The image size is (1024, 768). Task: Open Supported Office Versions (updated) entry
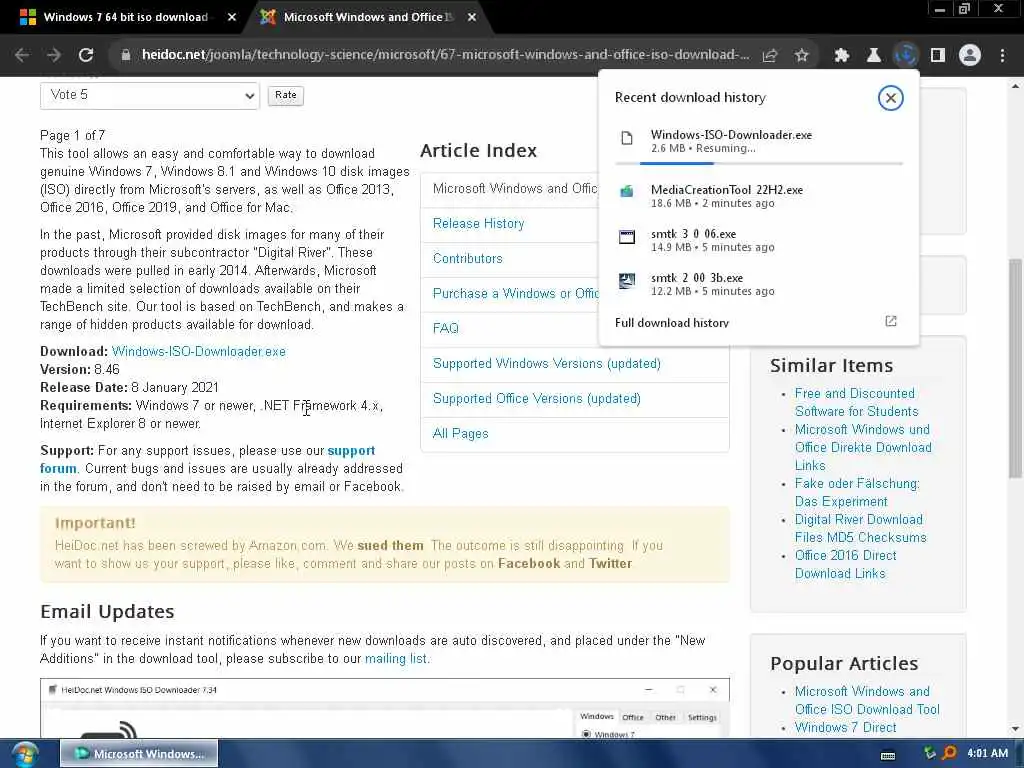537,399
